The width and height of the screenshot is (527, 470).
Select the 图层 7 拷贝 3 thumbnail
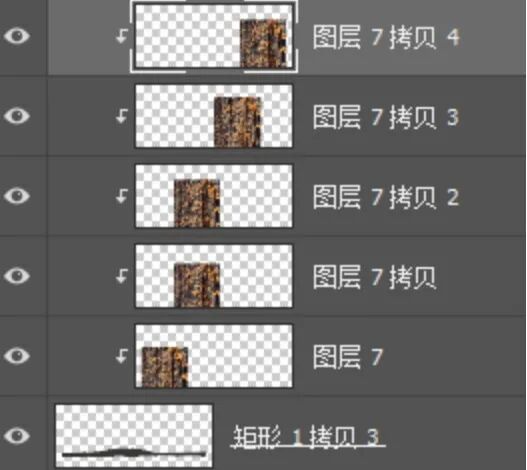click(214, 116)
